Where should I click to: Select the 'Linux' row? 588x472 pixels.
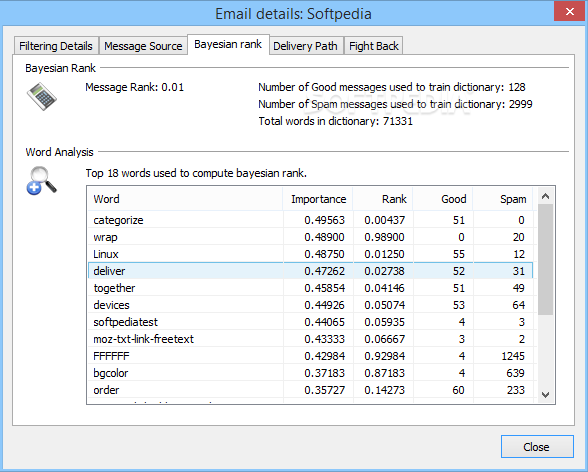tap(310, 254)
